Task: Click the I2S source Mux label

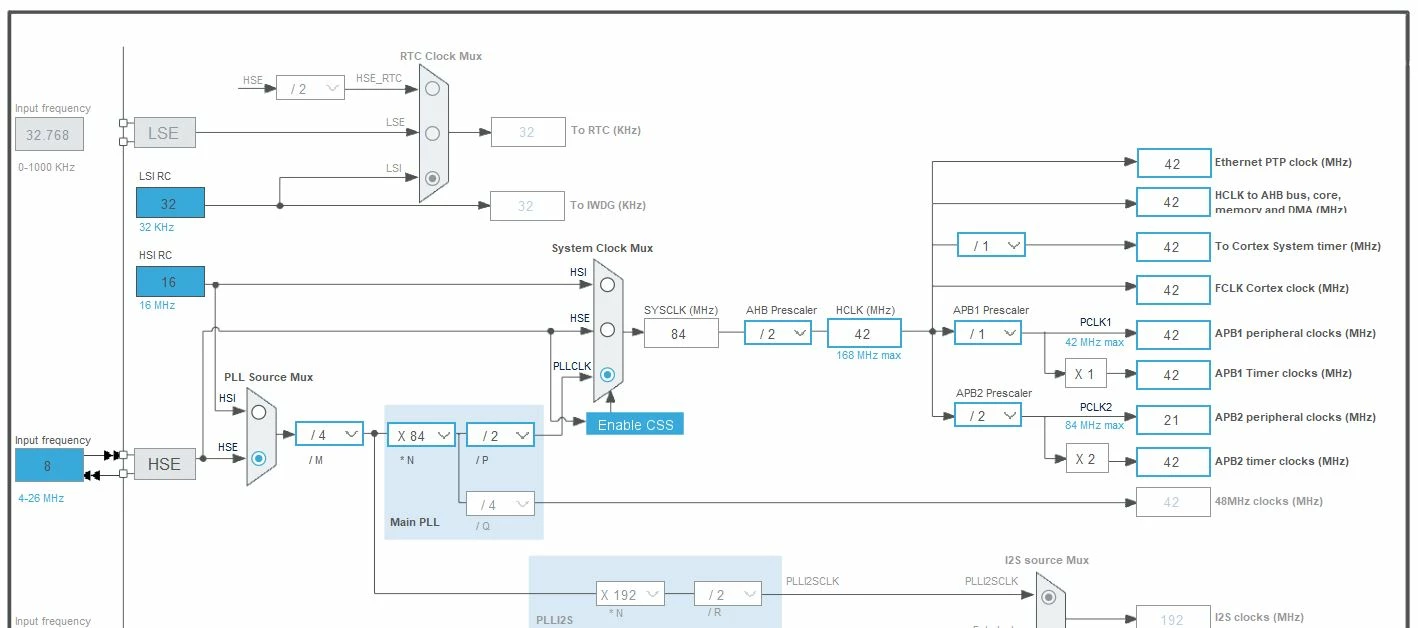Action: click(1047, 560)
